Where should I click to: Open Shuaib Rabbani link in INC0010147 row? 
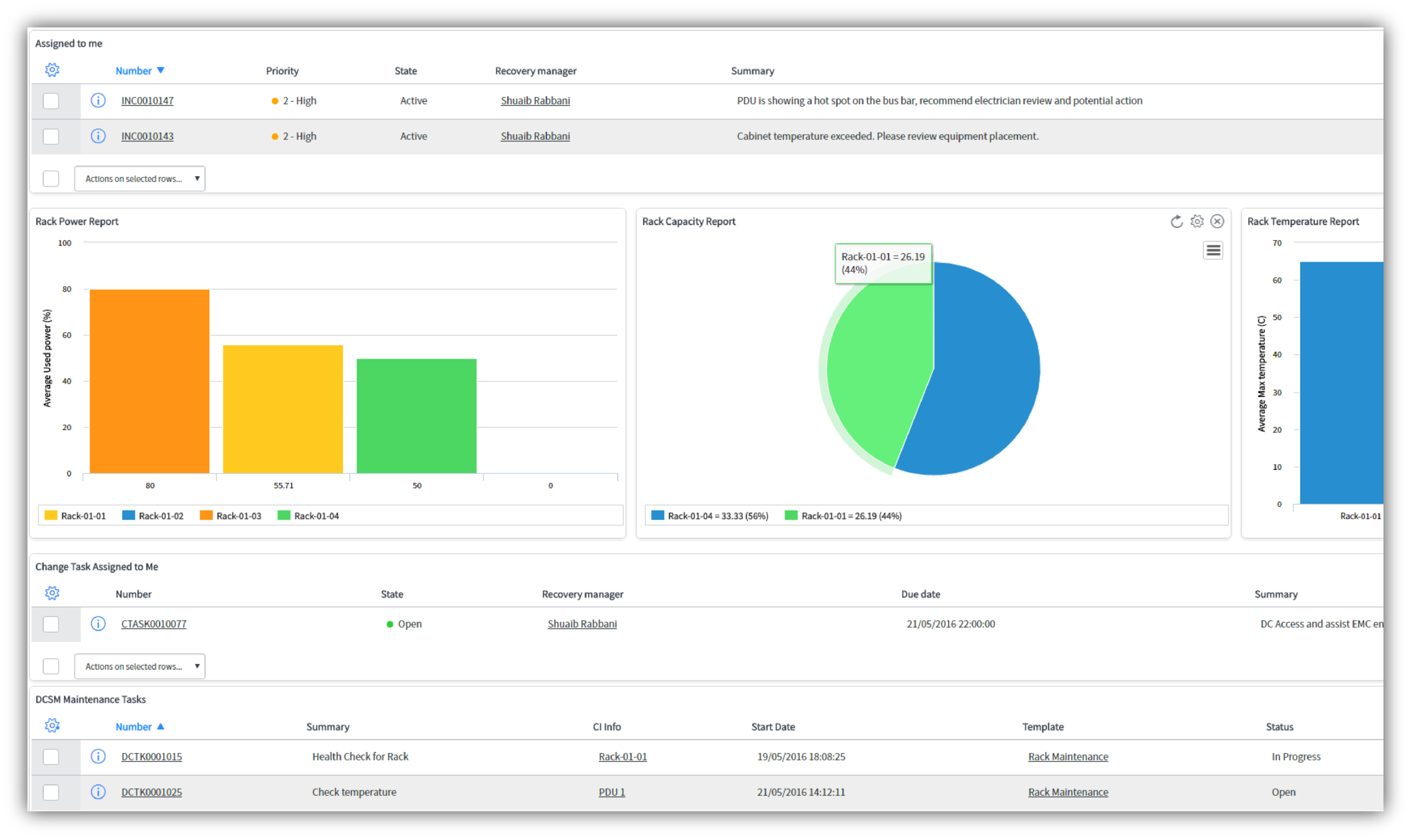pyautogui.click(x=535, y=101)
